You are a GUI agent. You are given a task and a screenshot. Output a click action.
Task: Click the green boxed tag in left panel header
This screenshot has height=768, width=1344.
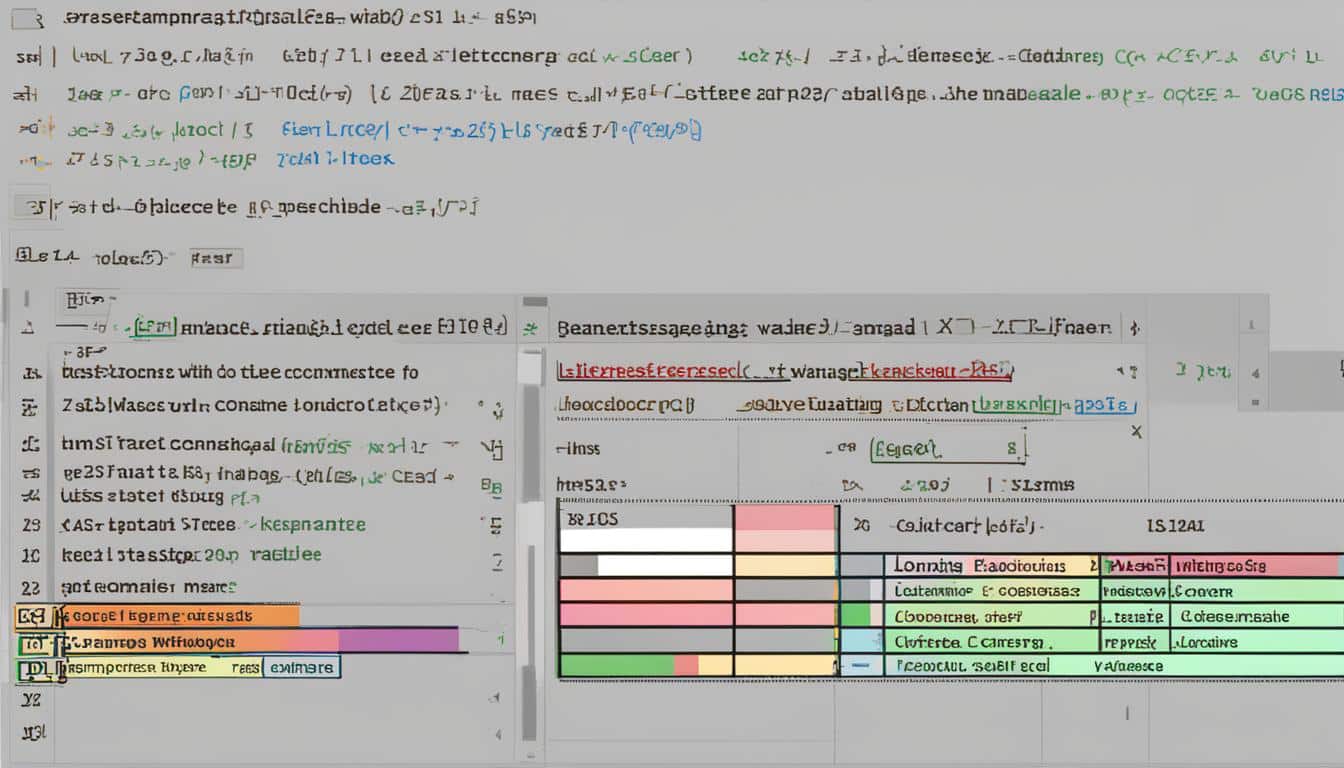click(155, 326)
